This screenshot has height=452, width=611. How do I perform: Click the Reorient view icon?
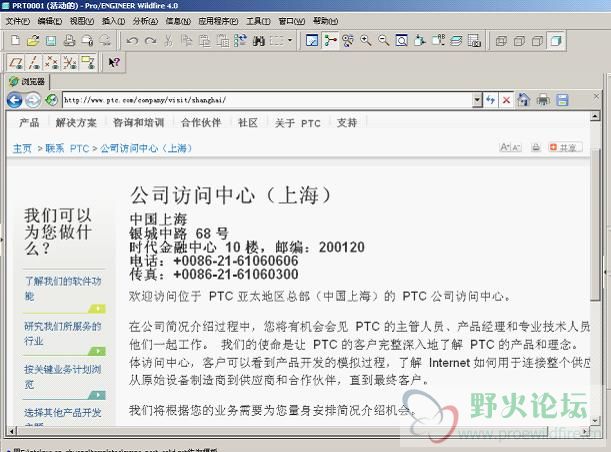pos(420,41)
